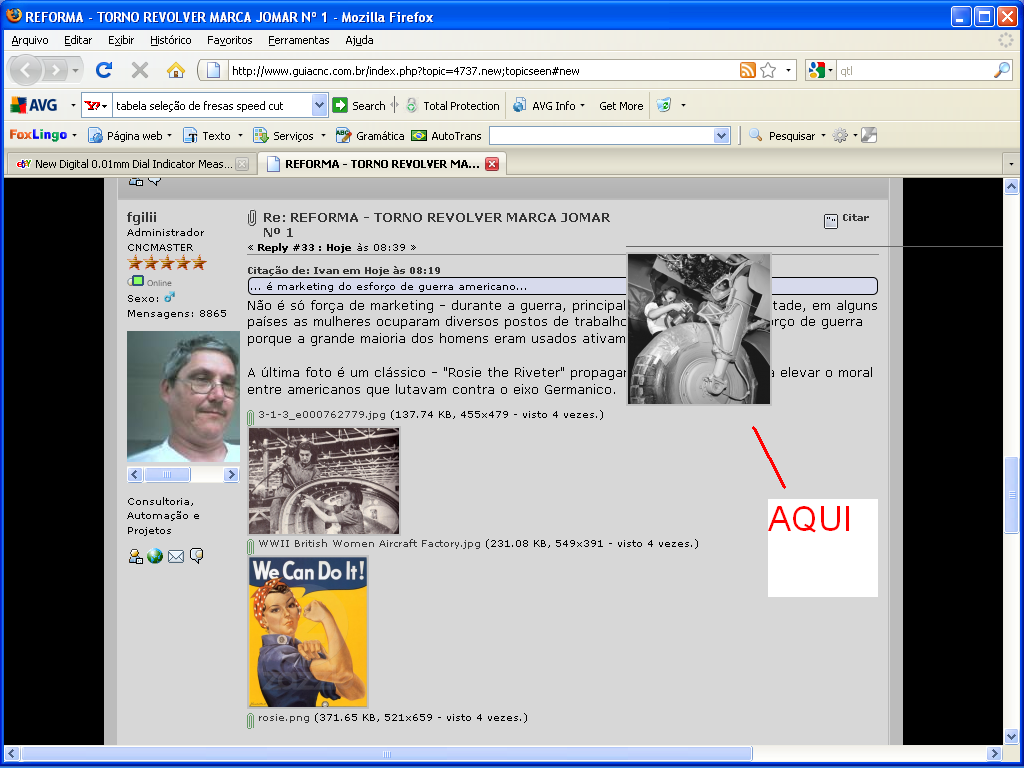
Task: Open the AVG Info menu
Action: click(x=549, y=105)
